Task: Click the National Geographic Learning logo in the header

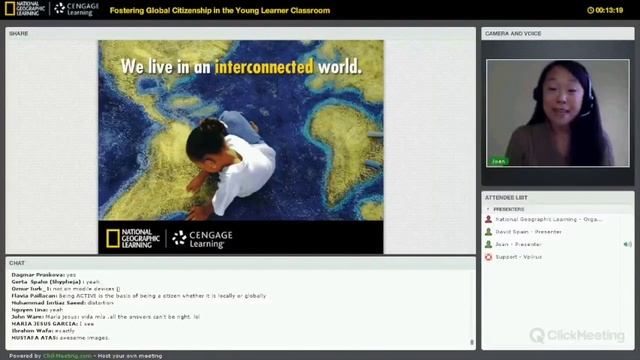Action: pyautogui.click(x=24, y=9)
